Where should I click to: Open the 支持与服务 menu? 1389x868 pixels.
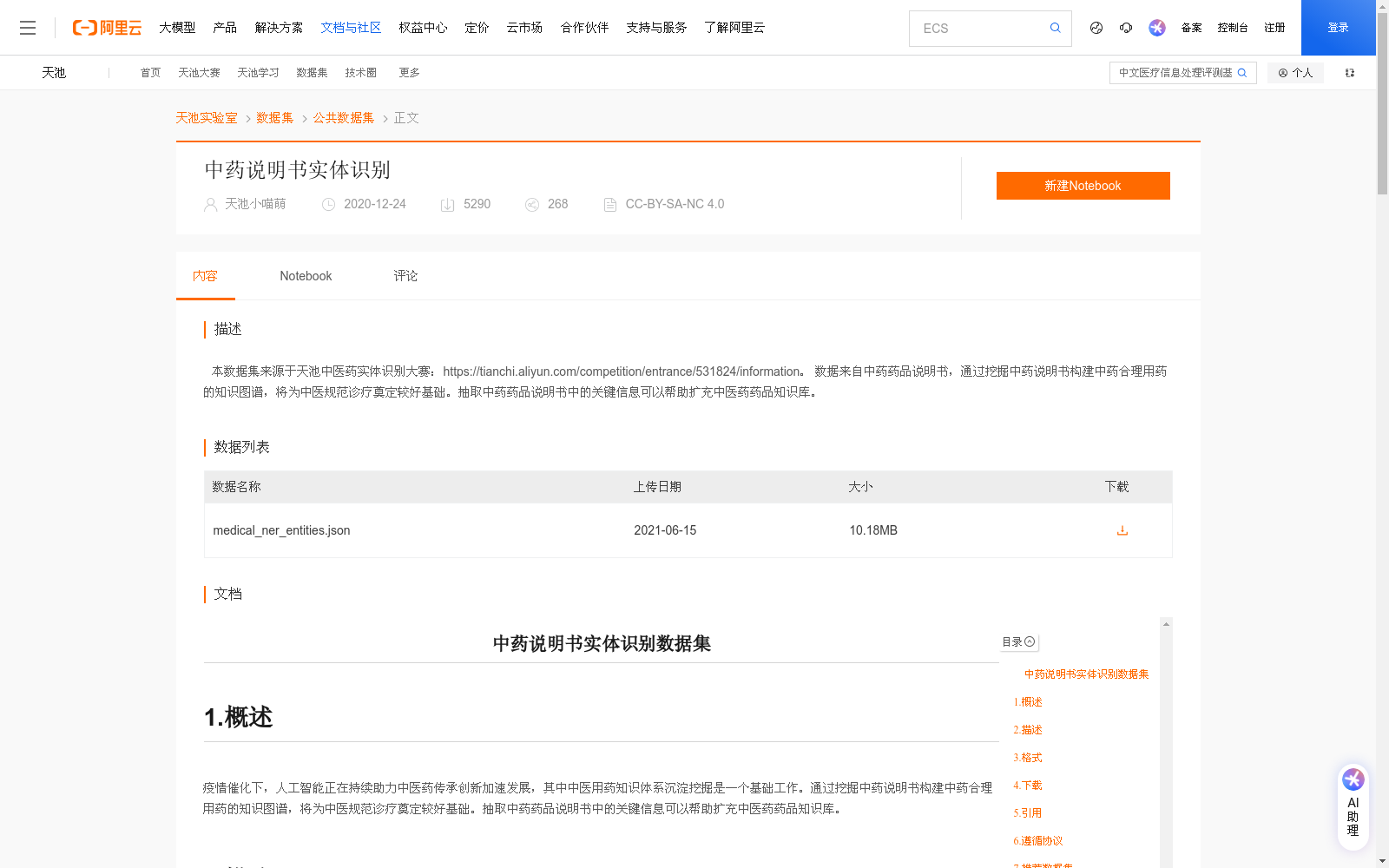(x=656, y=28)
